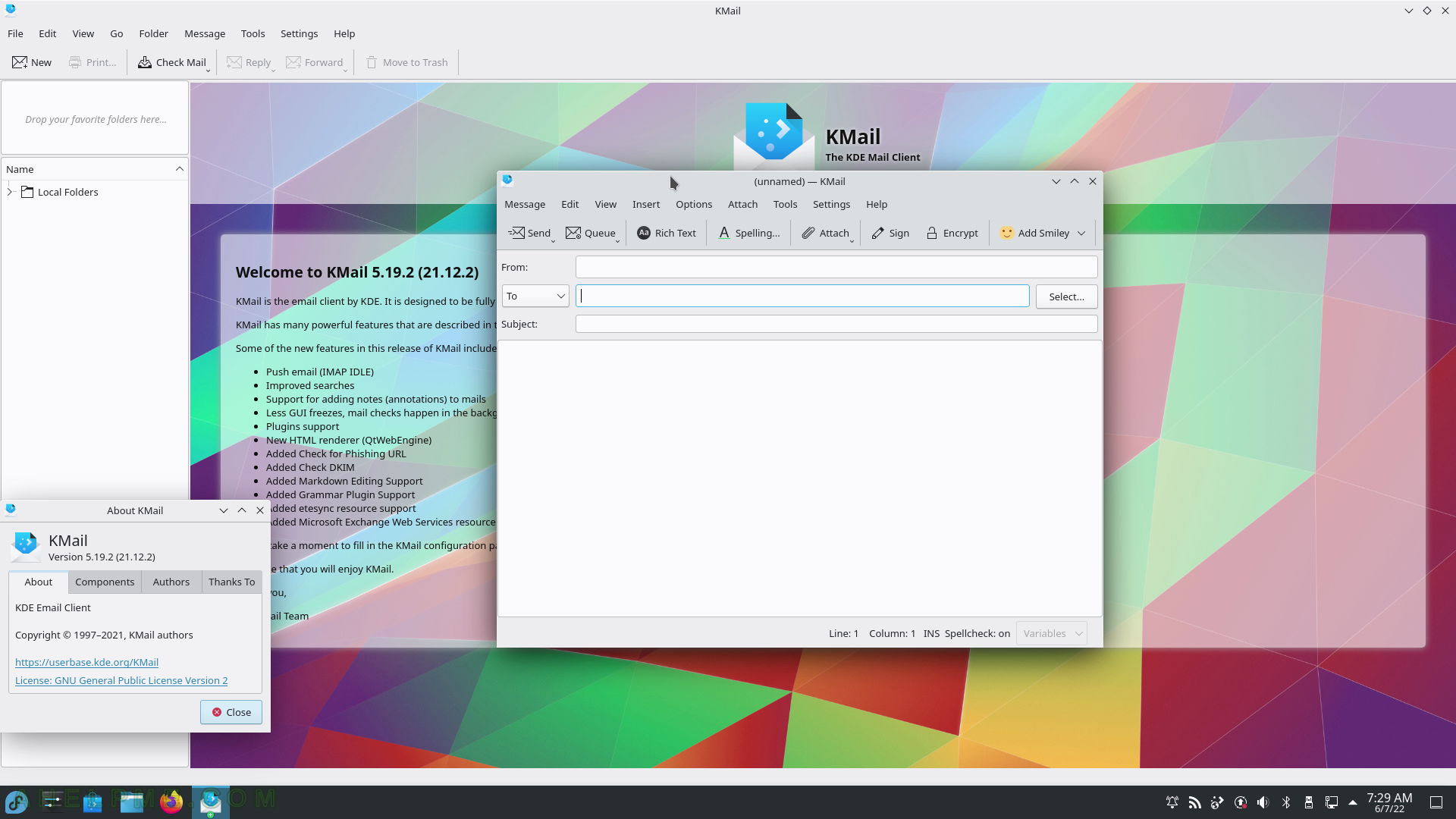Open Check Mail dropdown arrow

(208, 70)
